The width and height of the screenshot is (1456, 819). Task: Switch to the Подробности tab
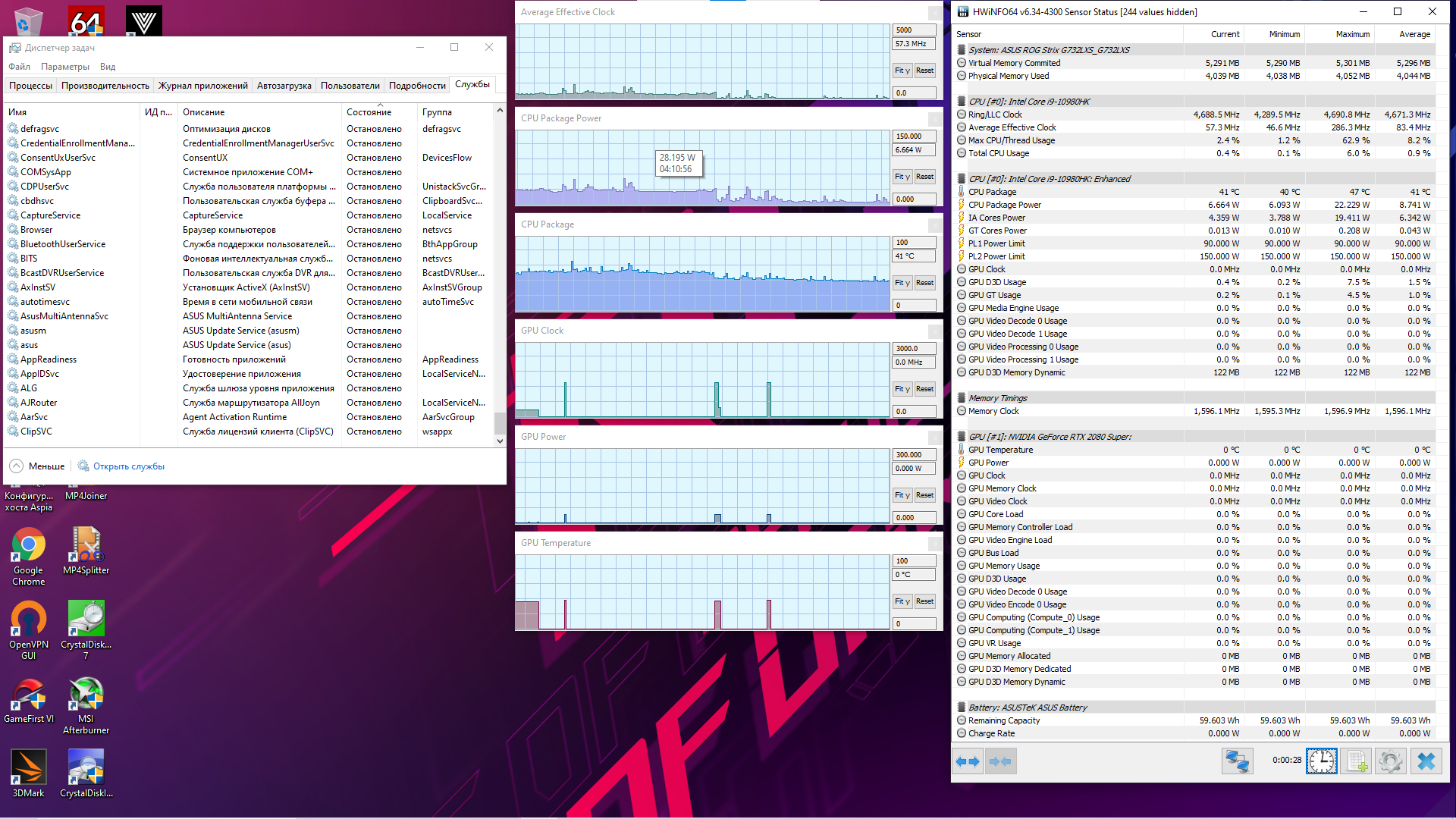[417, 86]
